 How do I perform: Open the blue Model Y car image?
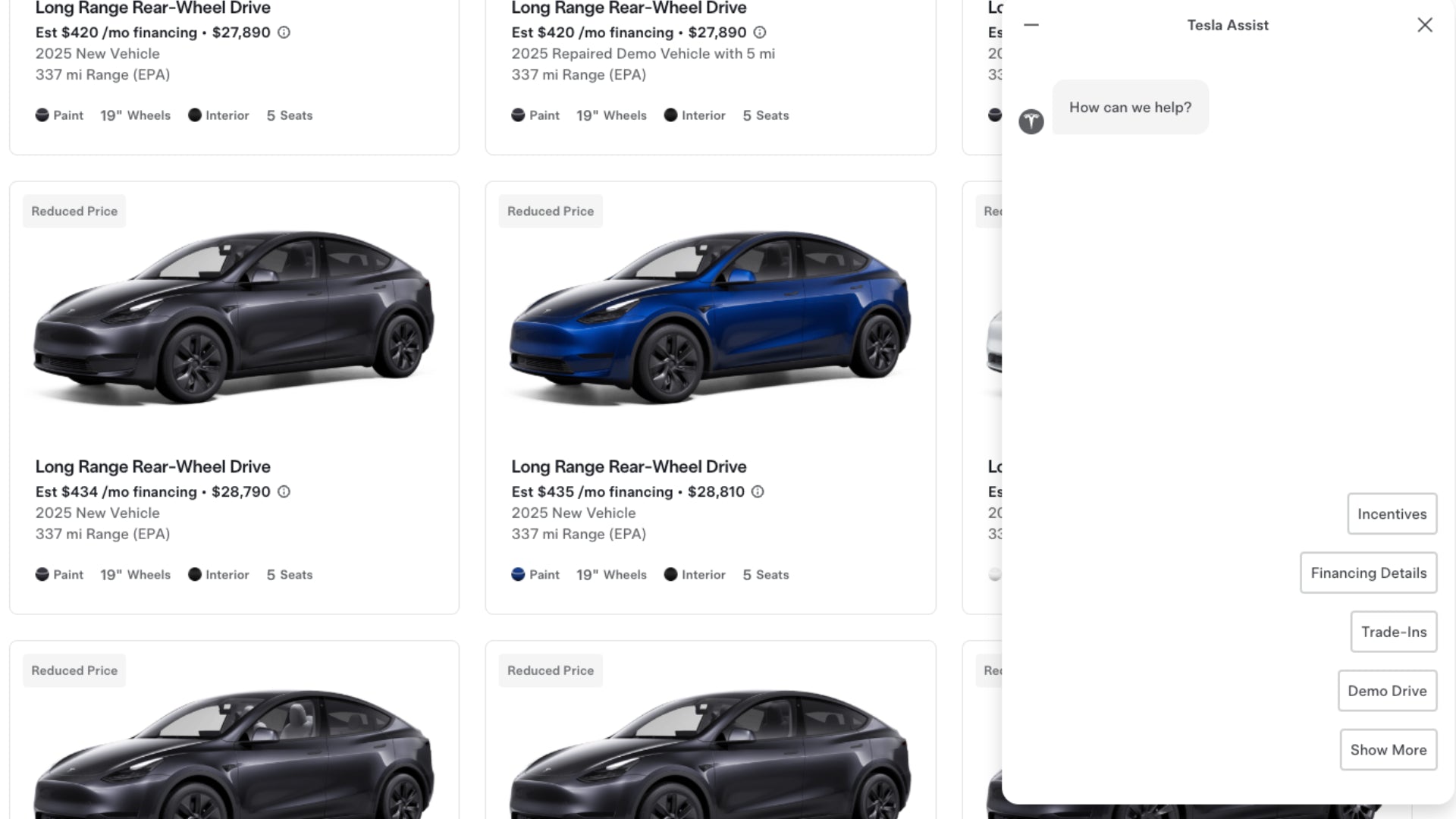coord(710,318)
